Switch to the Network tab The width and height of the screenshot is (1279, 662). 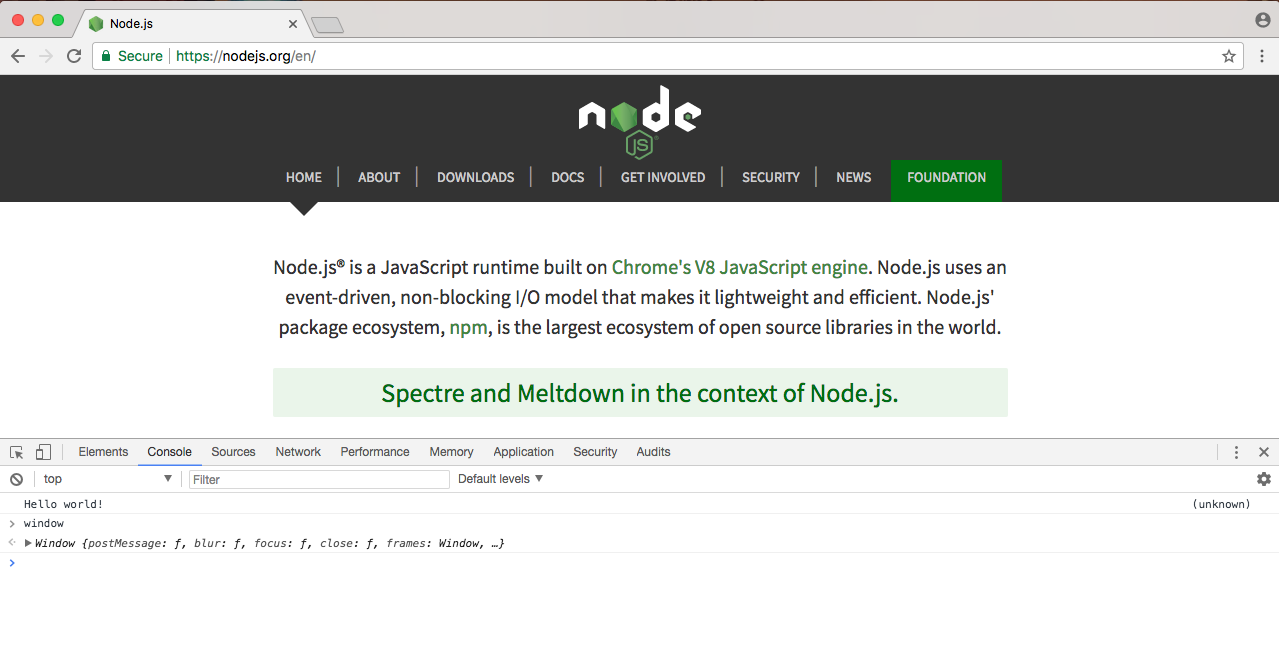point(298,452)
